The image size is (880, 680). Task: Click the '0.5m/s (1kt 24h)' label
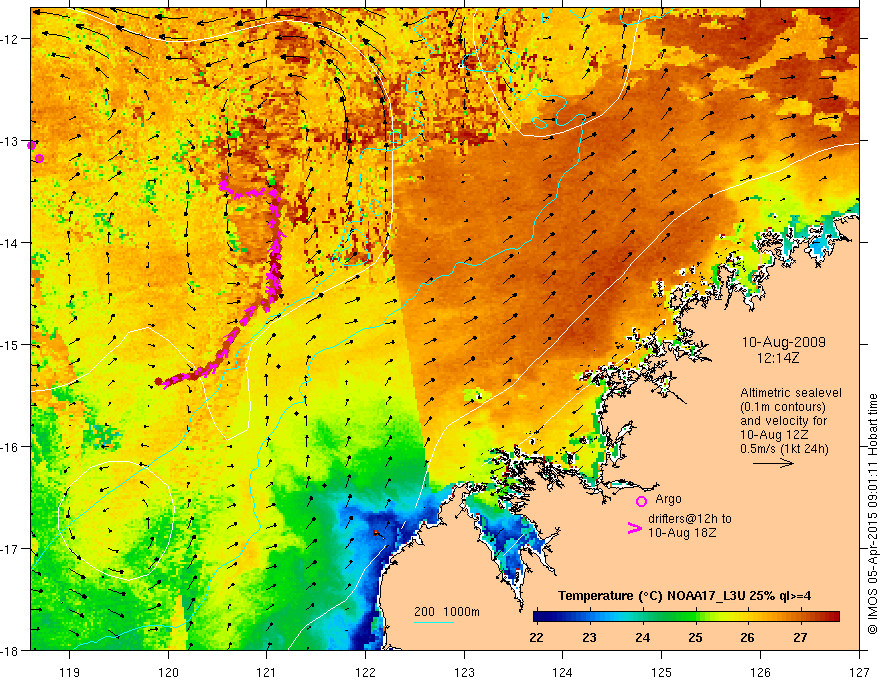point(784,448)
